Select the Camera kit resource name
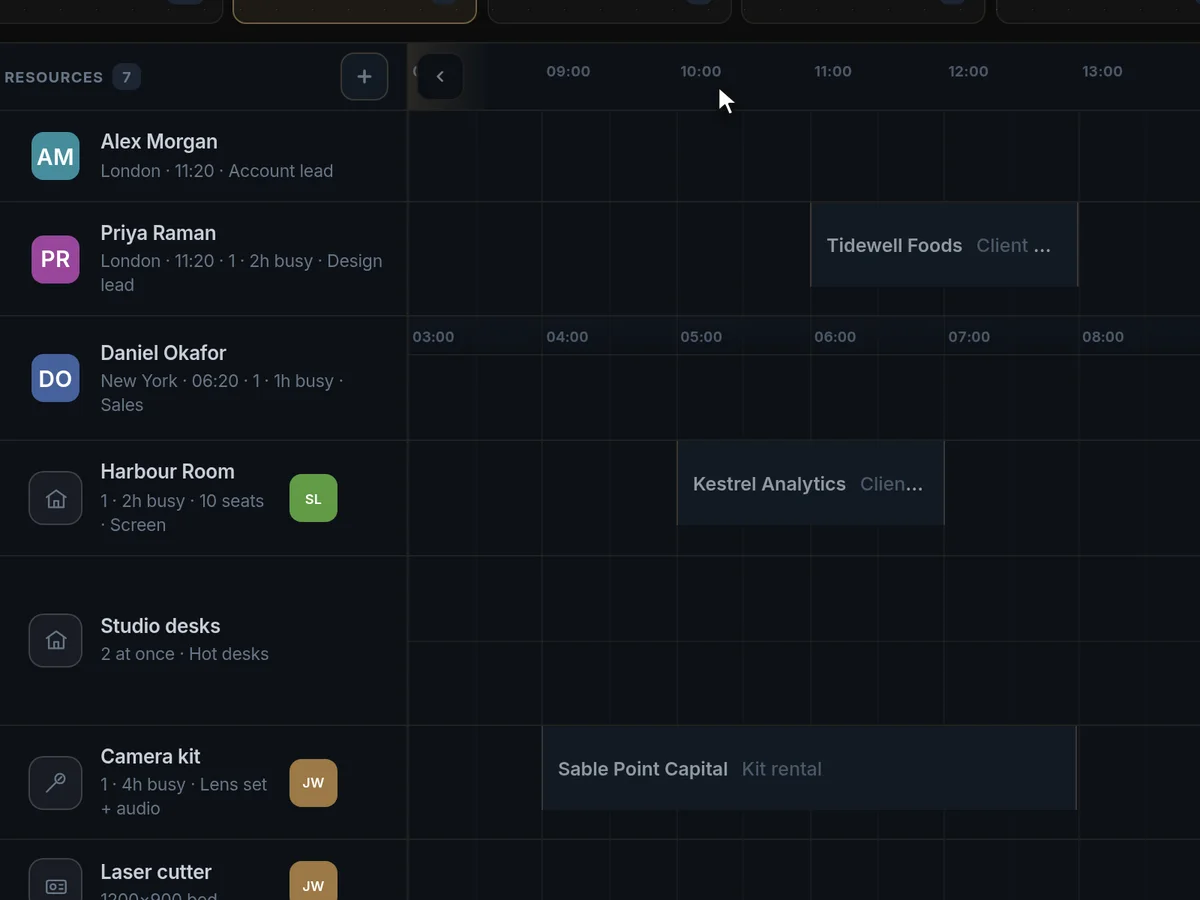 (x=150, y=757)
